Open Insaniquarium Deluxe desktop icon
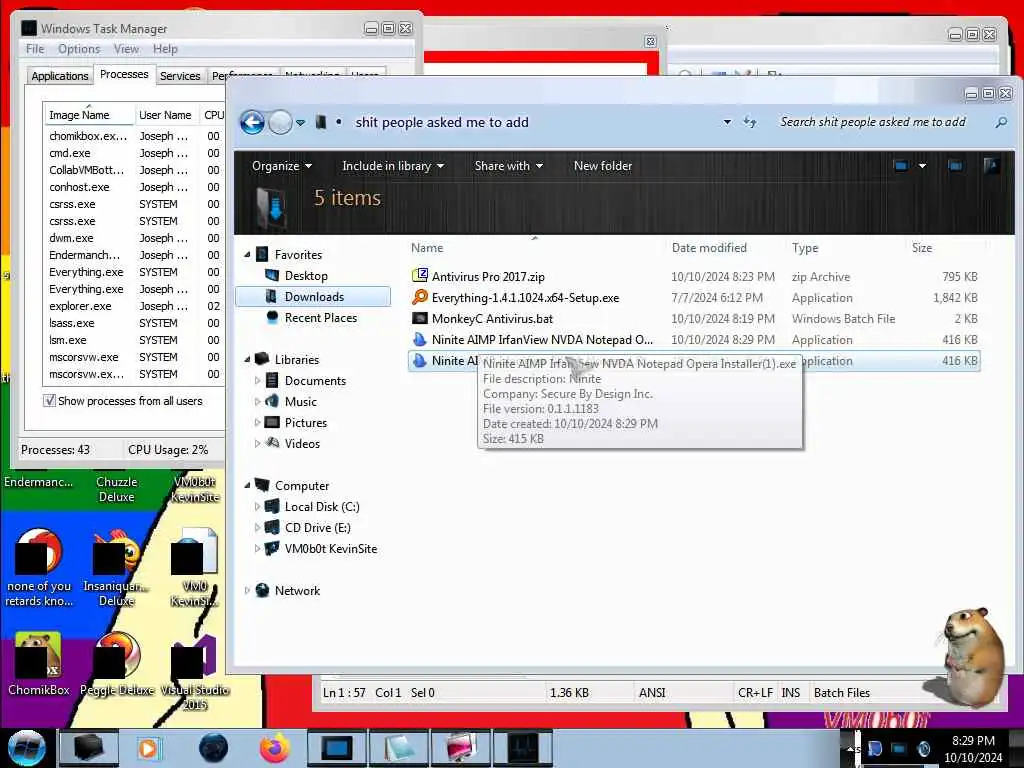This screenshot has height=768, width=1024. [x=117, y=569]
